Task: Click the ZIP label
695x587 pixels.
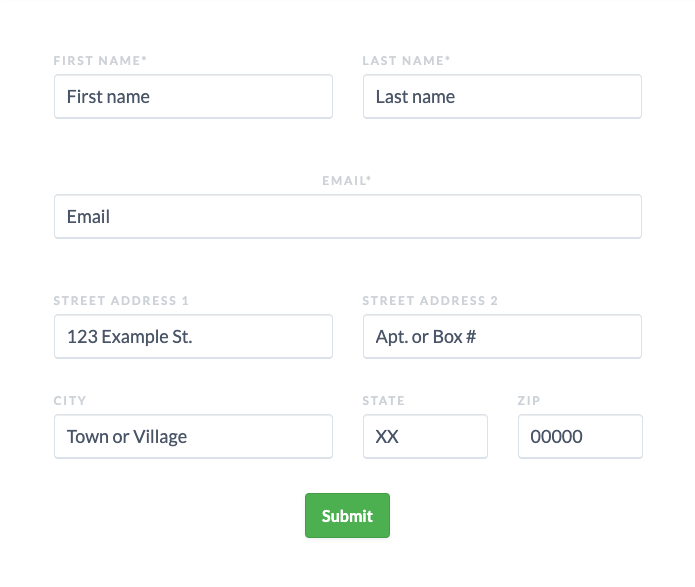Action: 529,401
